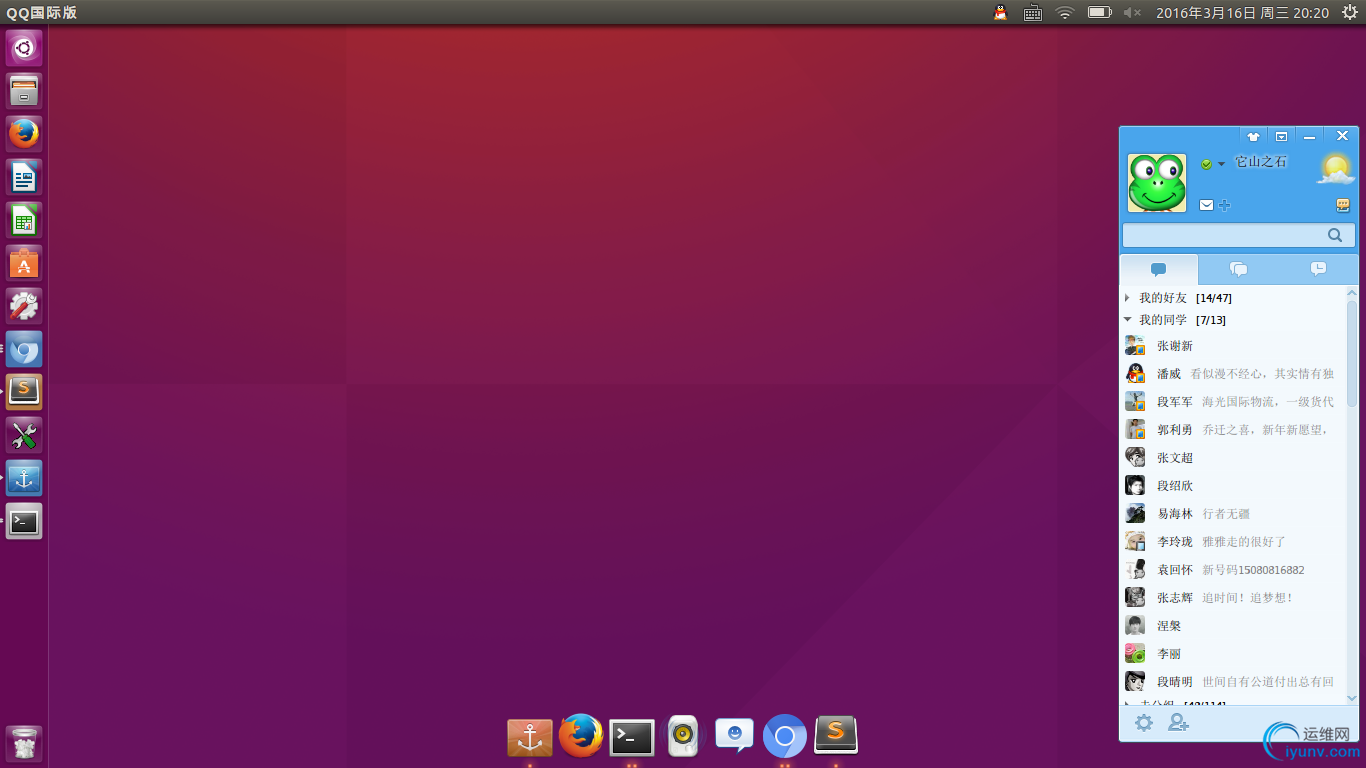Open LibreOffice Writer in the launcher

click(24, 177)
